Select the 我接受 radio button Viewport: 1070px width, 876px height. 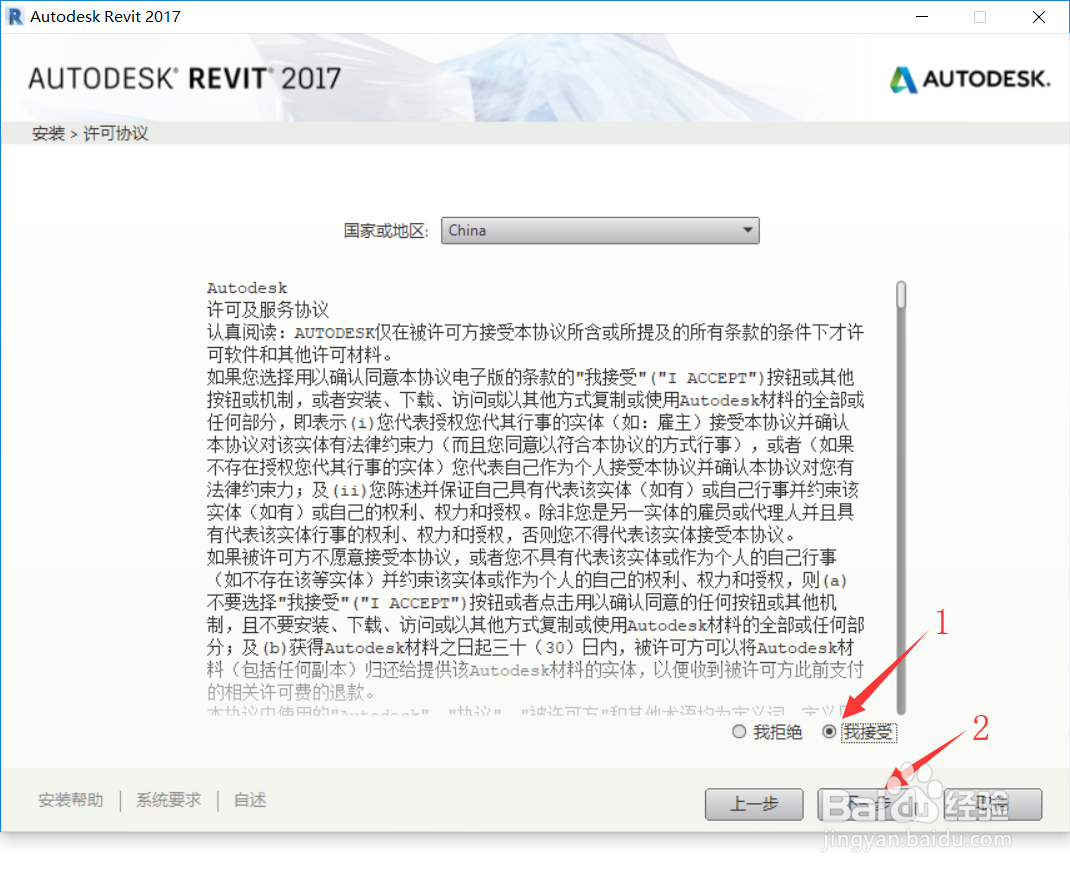[829, 732]
